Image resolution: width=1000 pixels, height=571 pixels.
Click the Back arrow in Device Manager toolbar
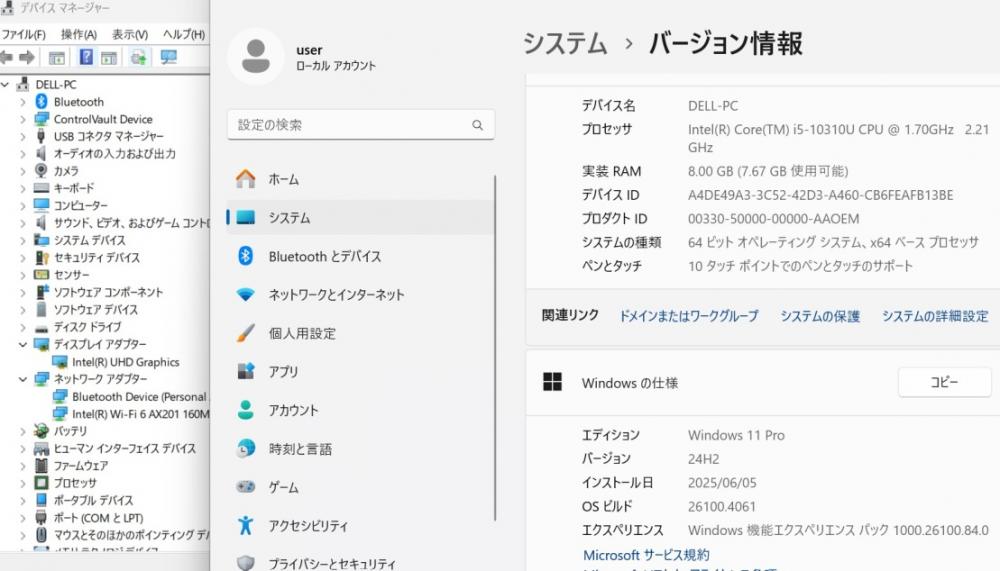click(6, 57)
